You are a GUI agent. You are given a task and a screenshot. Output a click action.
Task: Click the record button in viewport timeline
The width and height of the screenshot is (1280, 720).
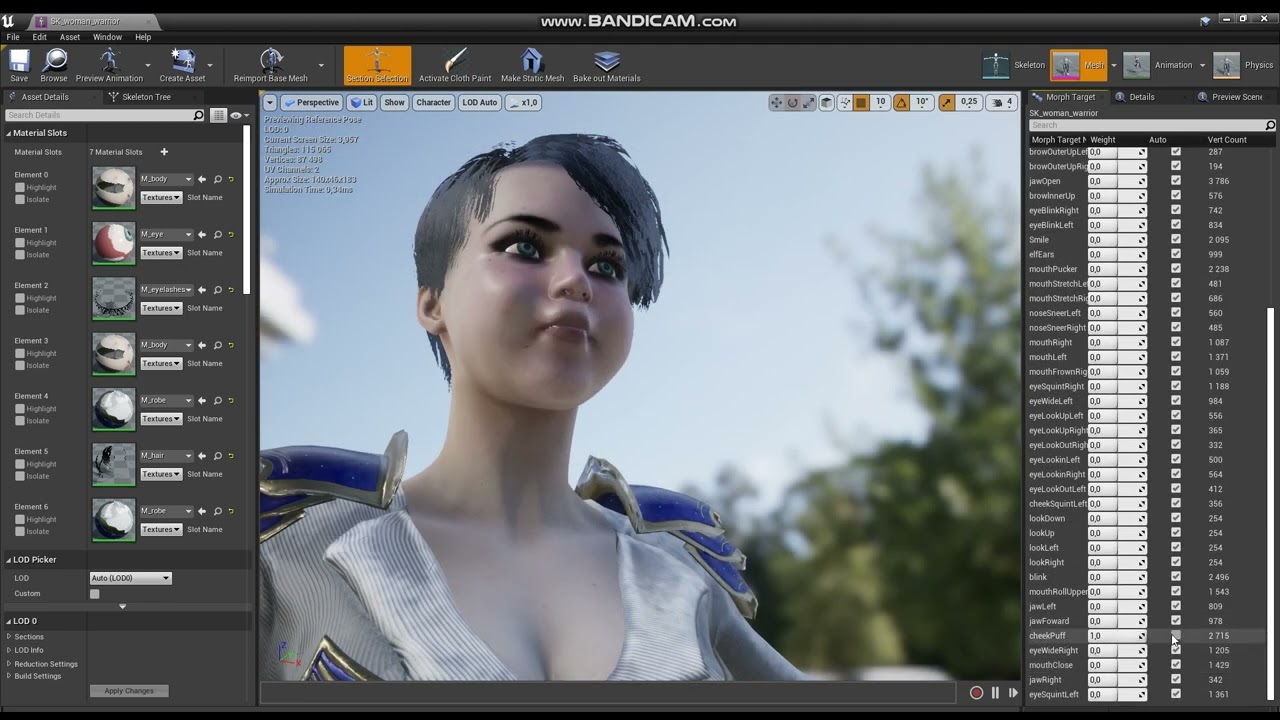977,693
